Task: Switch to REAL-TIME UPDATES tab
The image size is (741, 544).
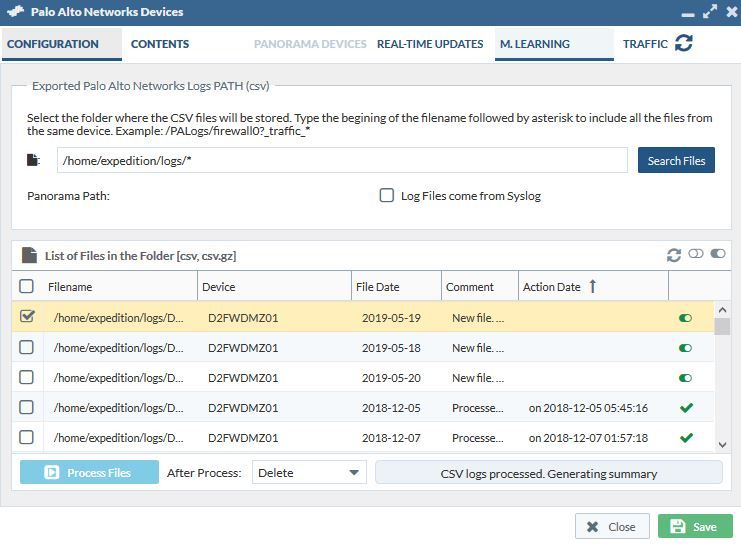Action: tap(430, 44)
